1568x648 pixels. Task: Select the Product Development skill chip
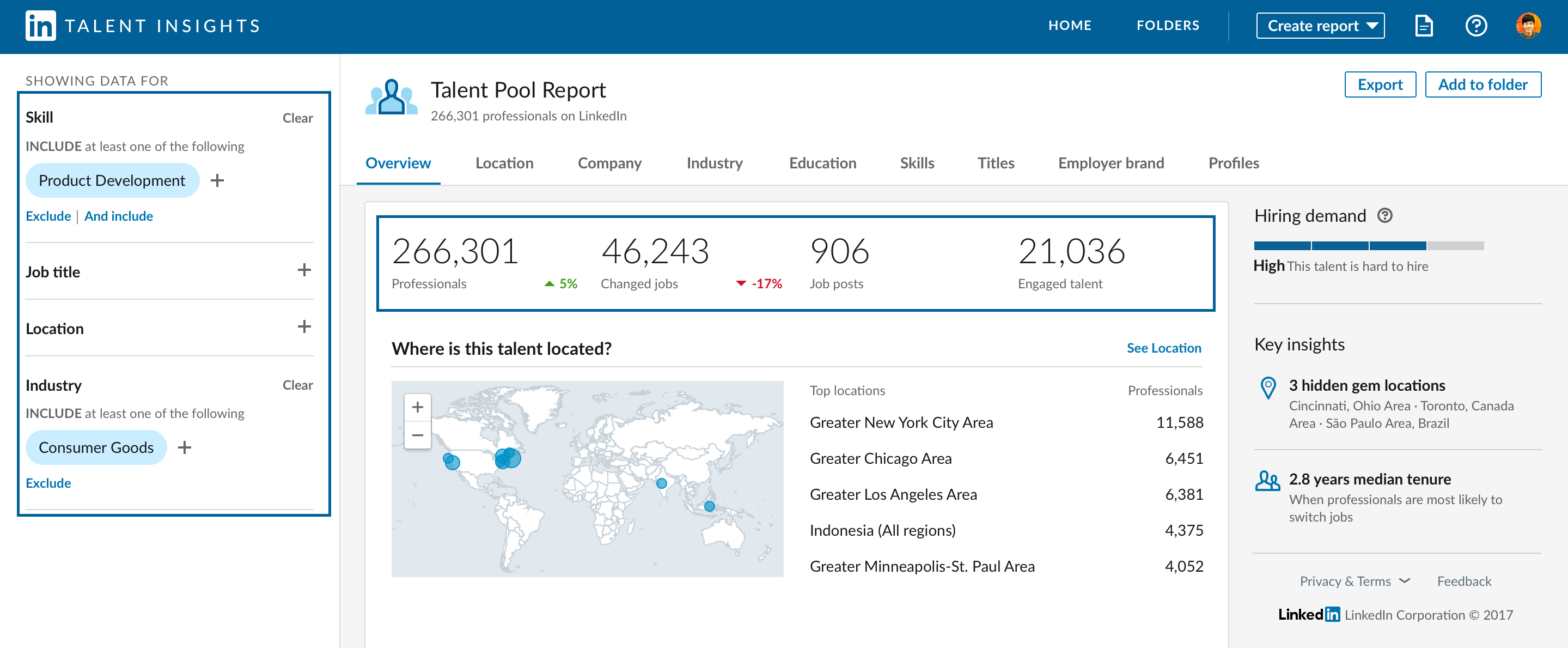coord(112,180)
